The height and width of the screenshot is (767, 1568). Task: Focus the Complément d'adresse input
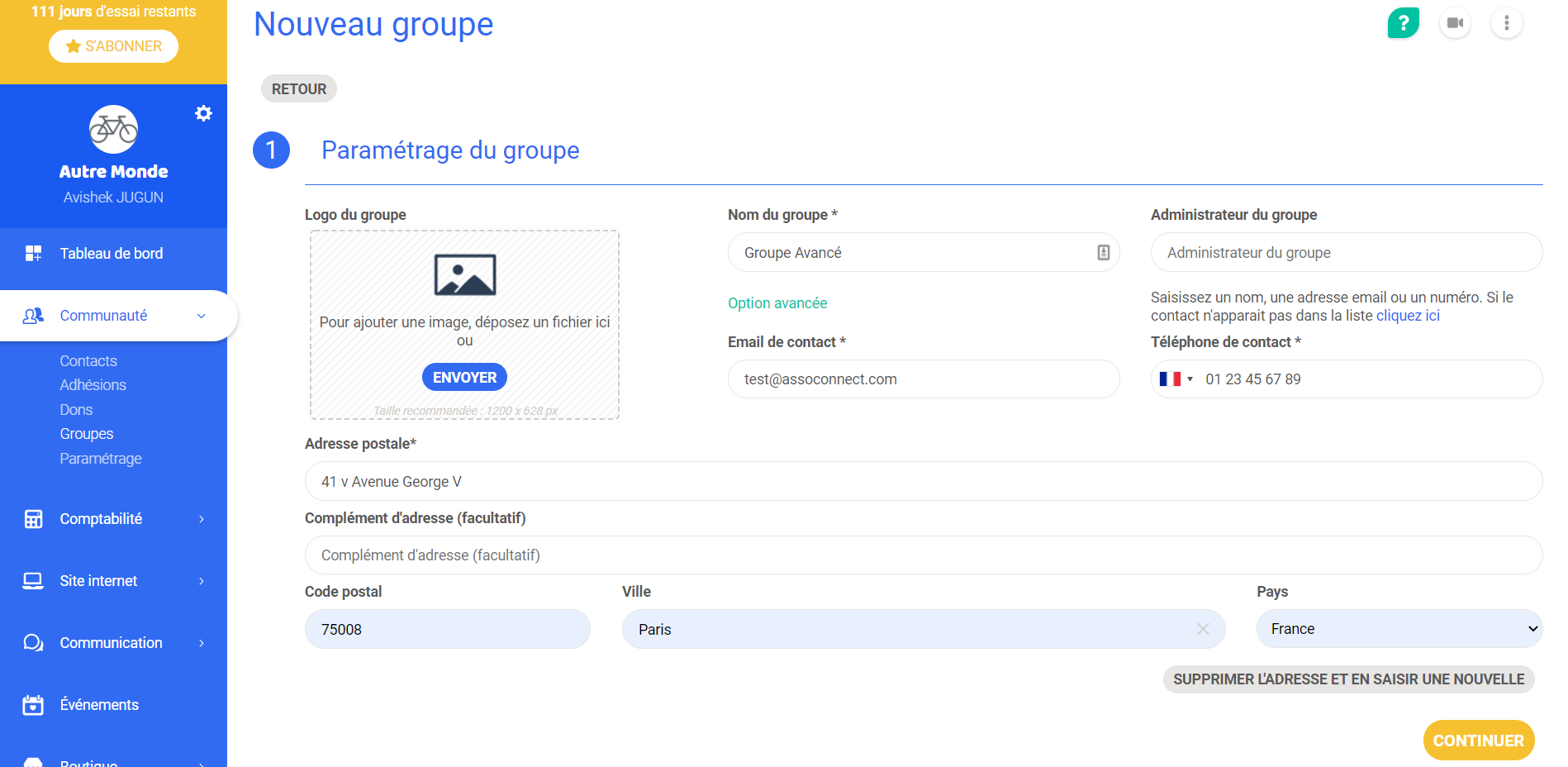point(924,555)
